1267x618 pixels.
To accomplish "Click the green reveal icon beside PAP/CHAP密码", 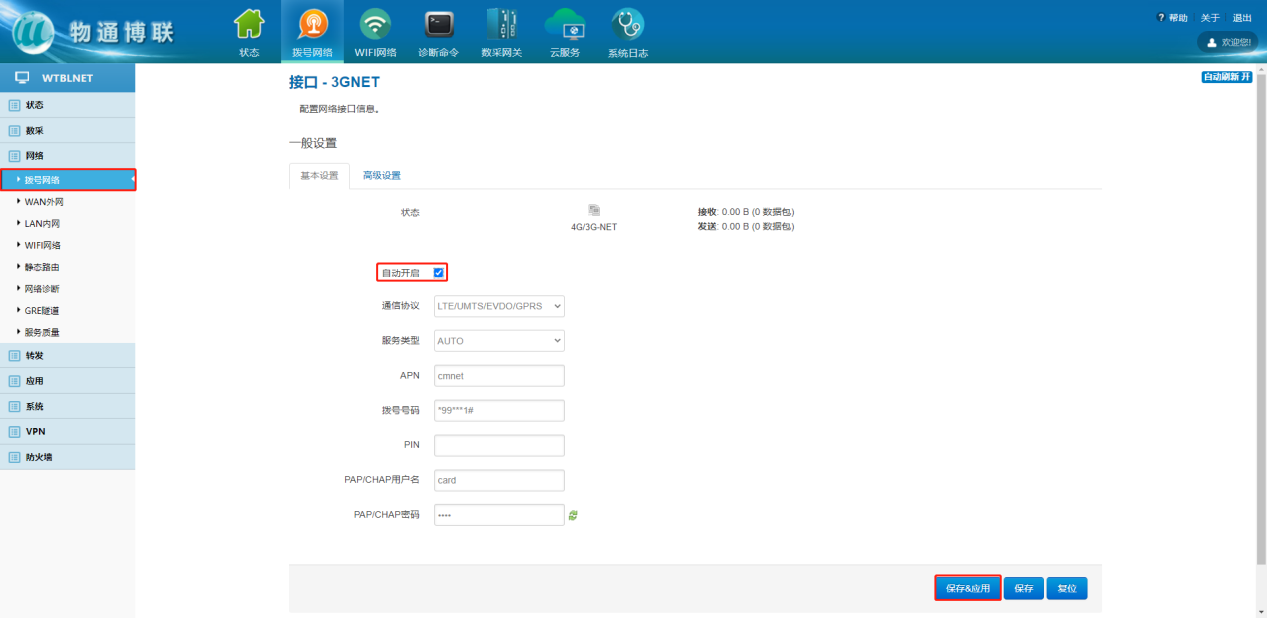I will coord(574,515).
